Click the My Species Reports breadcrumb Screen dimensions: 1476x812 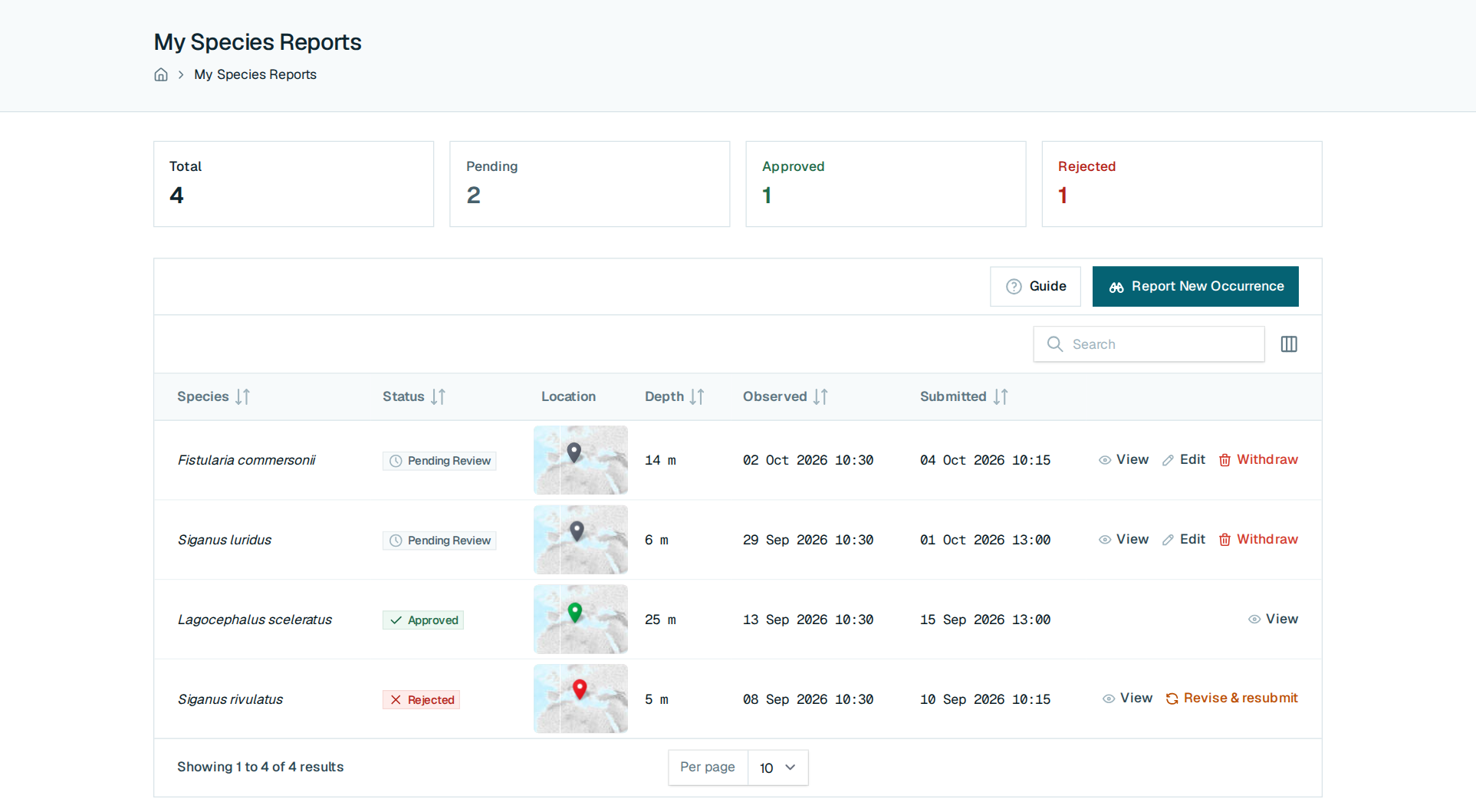(x=255, y=74)
